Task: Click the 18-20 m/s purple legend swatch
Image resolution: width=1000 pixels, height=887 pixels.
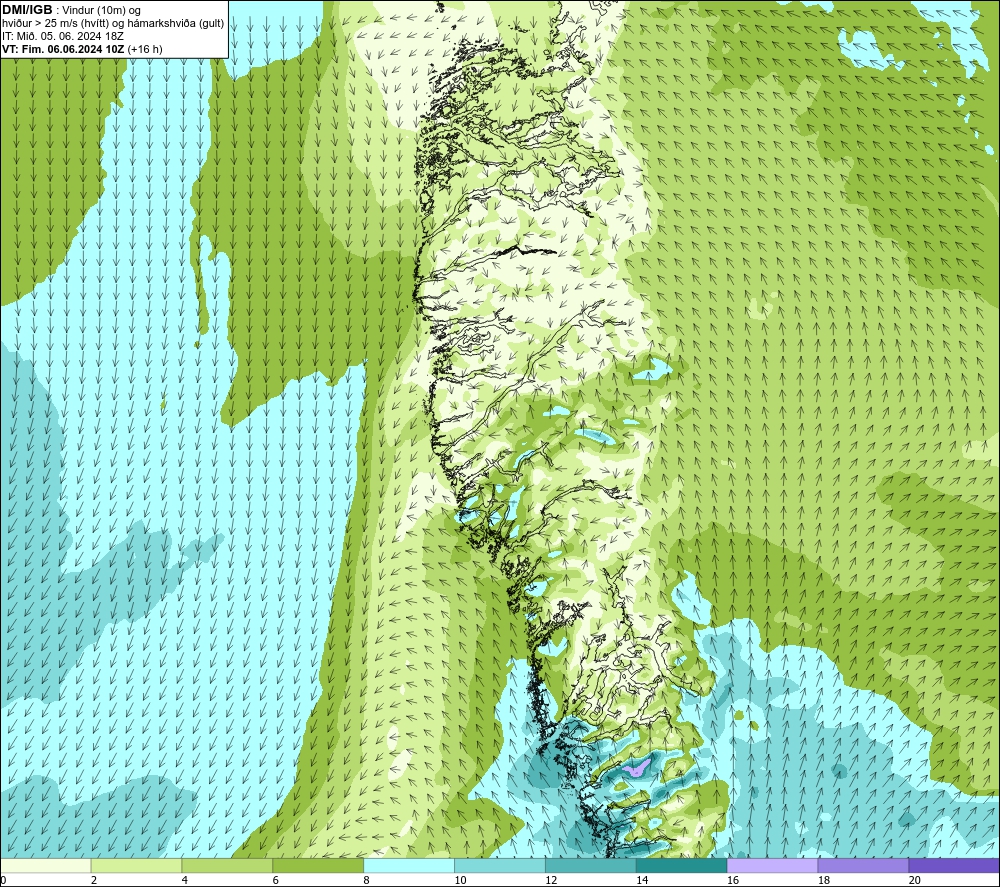Action: [x=864, y=865]
